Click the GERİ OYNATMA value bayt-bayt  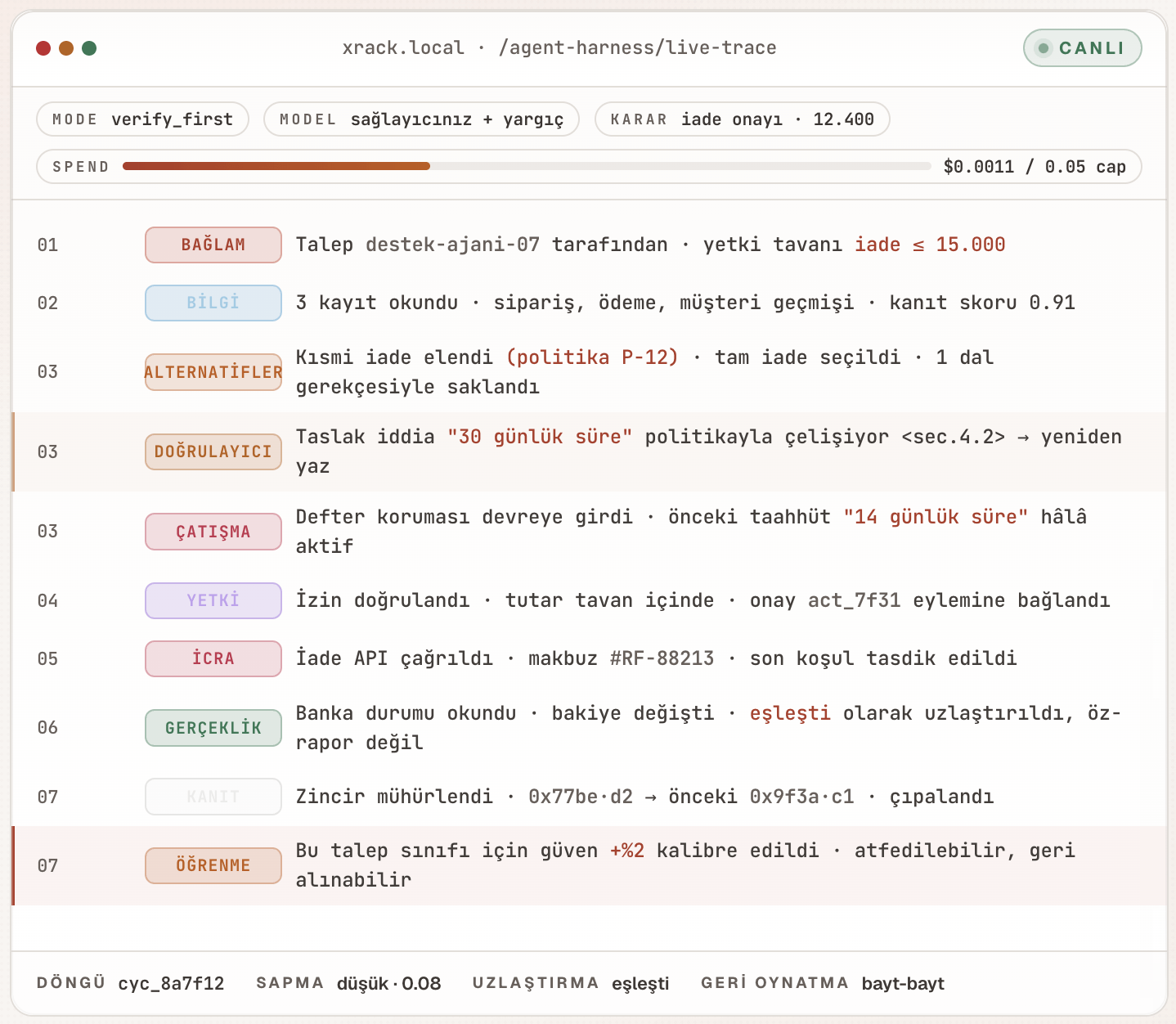903,983
